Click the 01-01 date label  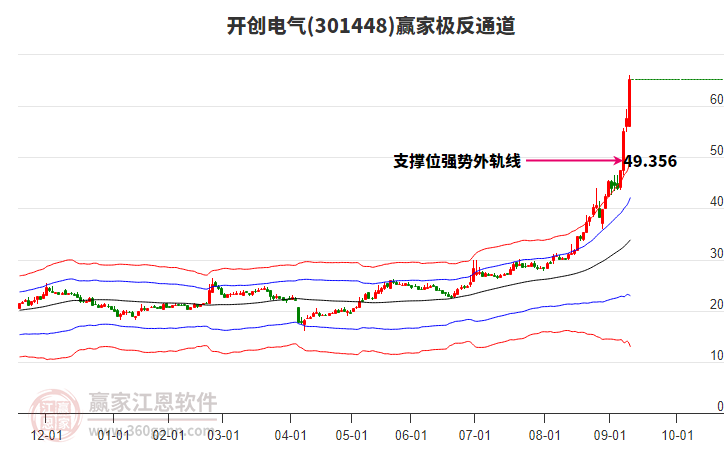tap(113, 435)
